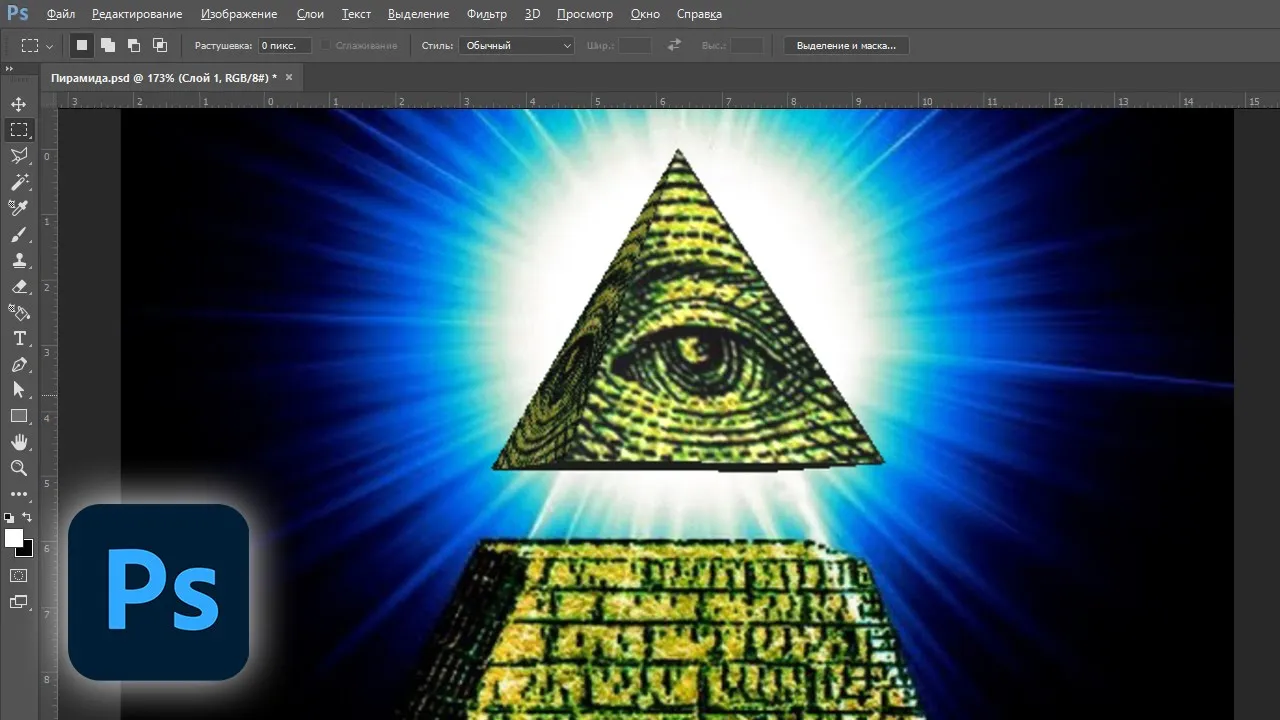Select the Move tool

click(x=19, y=104)
